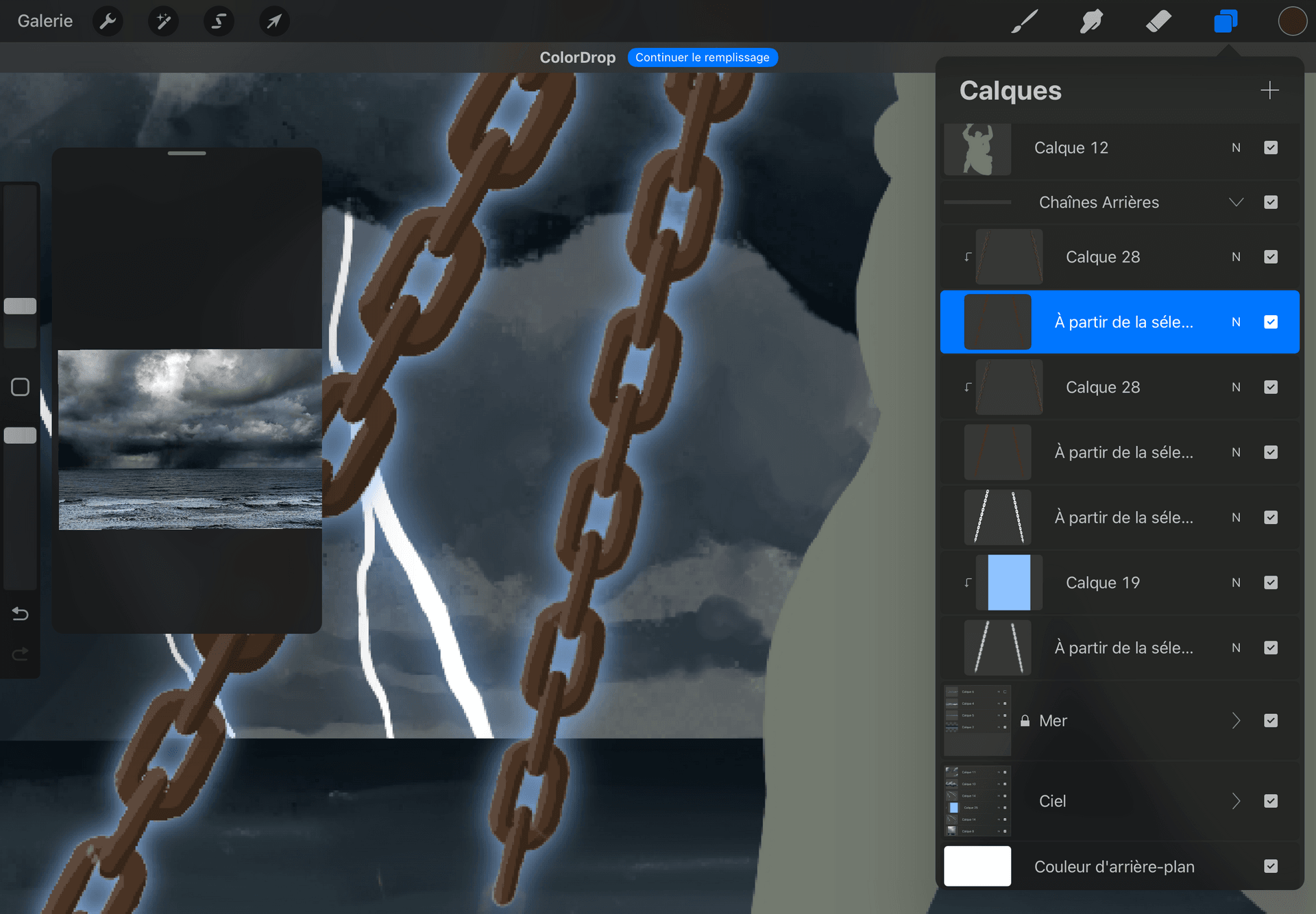Return to Galerie
1316x914 pixels.
[x=45, y=21]
